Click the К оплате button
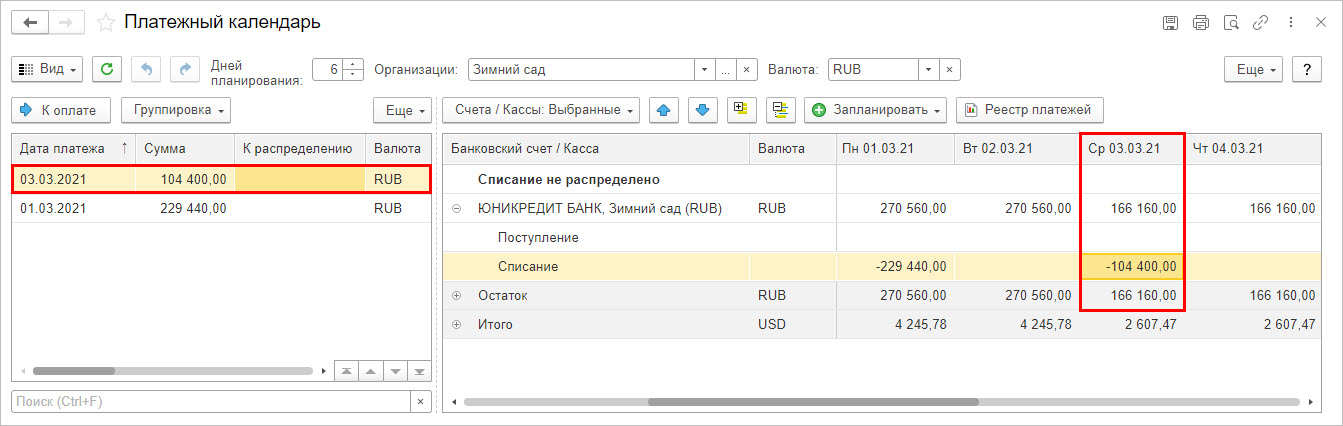 pos(61,110)
